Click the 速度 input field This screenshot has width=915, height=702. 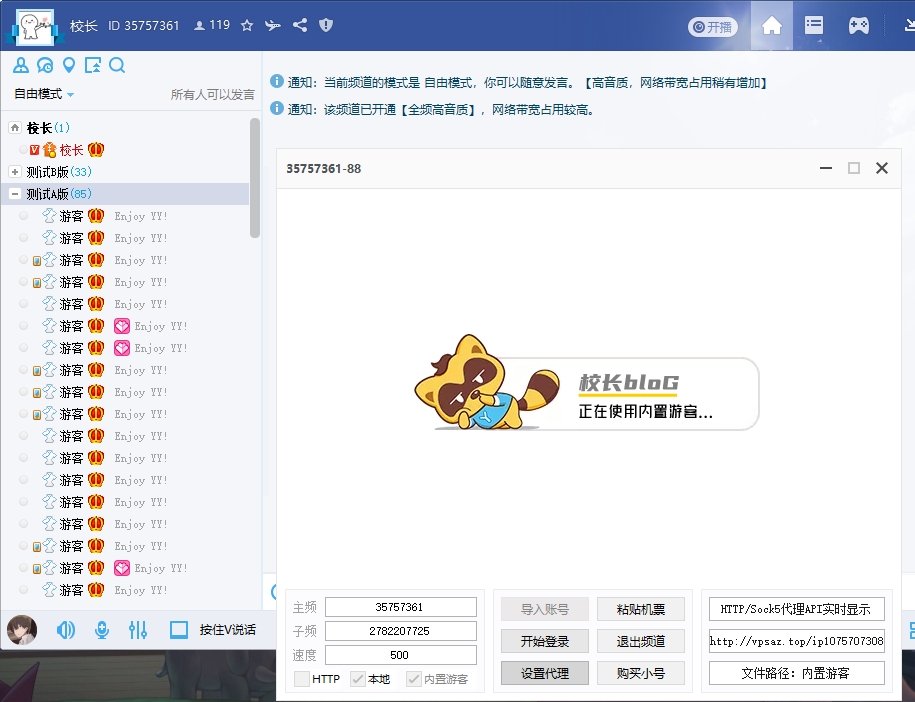pyautogui.click(x=400, y=655)
